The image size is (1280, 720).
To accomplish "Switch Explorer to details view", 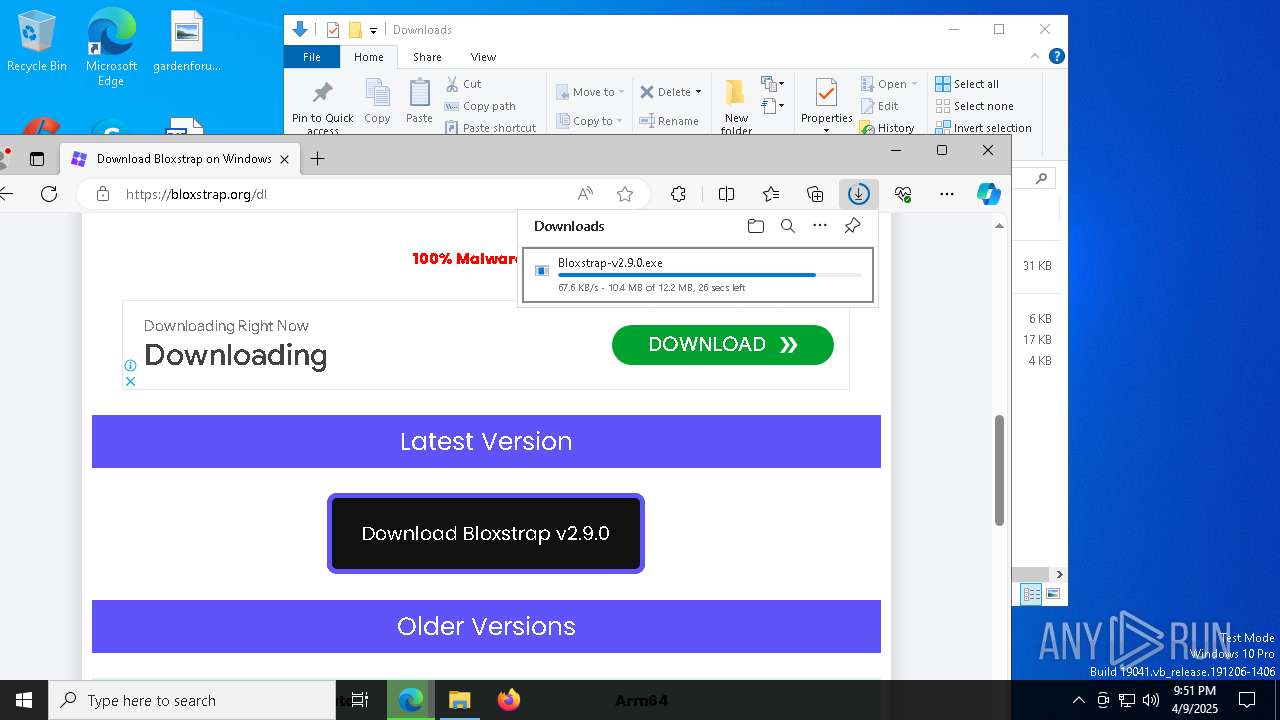I will [1031, 594].
